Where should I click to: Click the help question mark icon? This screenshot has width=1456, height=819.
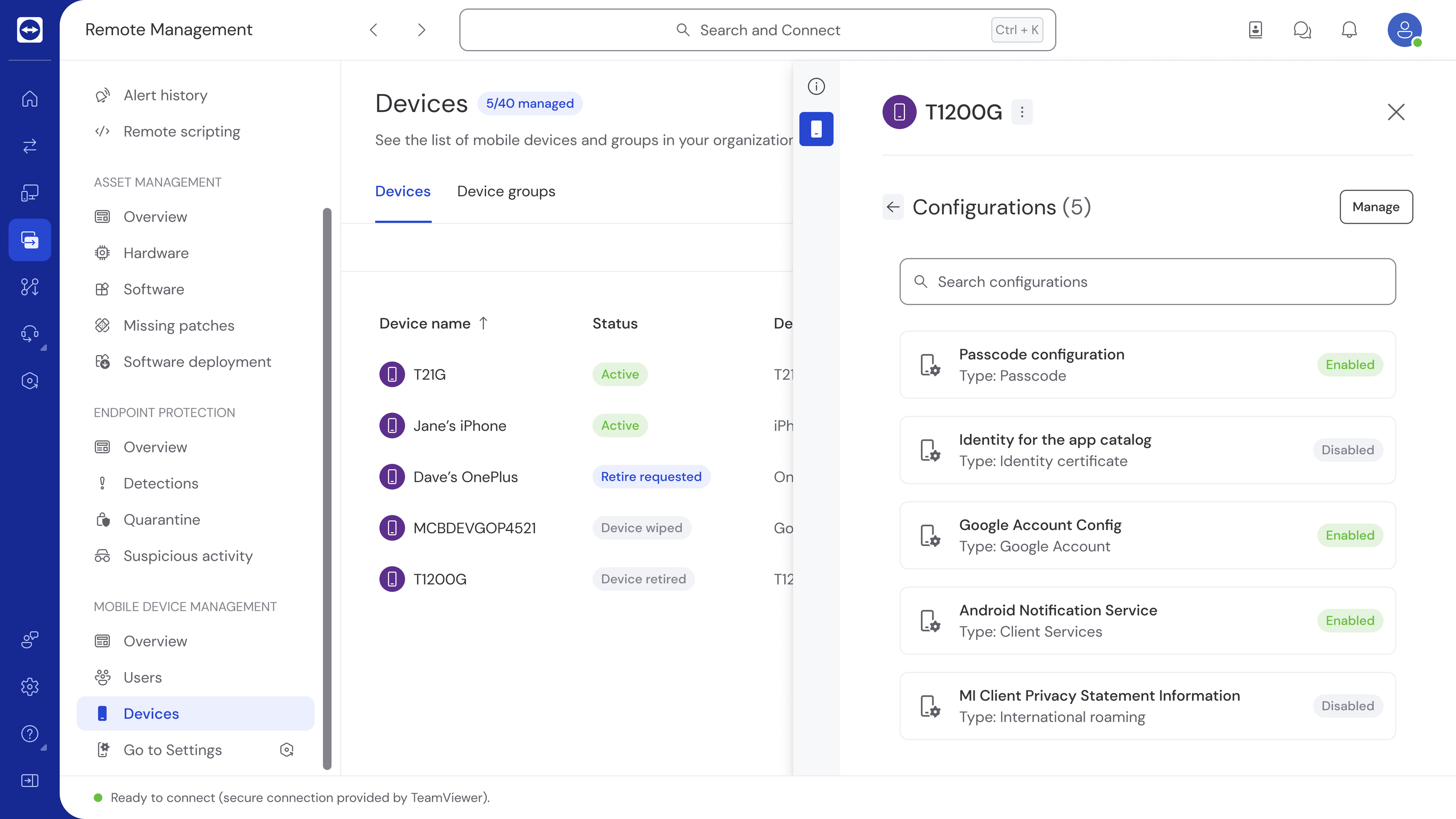(x=30, y=733)
